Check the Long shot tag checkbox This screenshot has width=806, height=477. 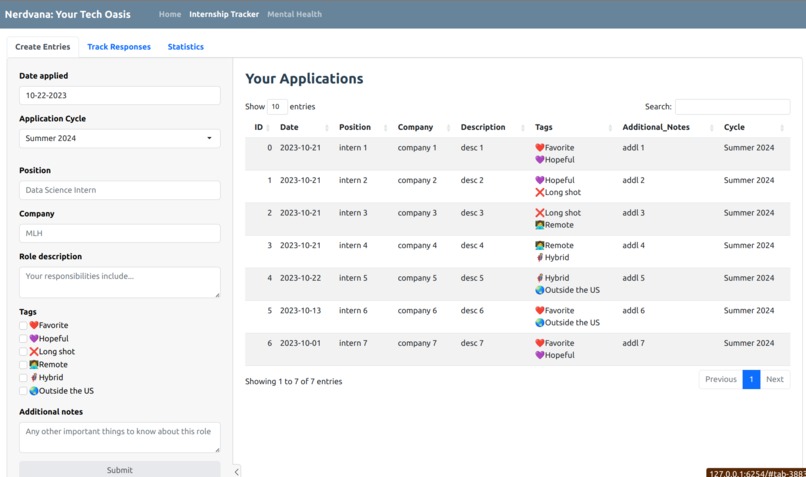coord(23,352)
